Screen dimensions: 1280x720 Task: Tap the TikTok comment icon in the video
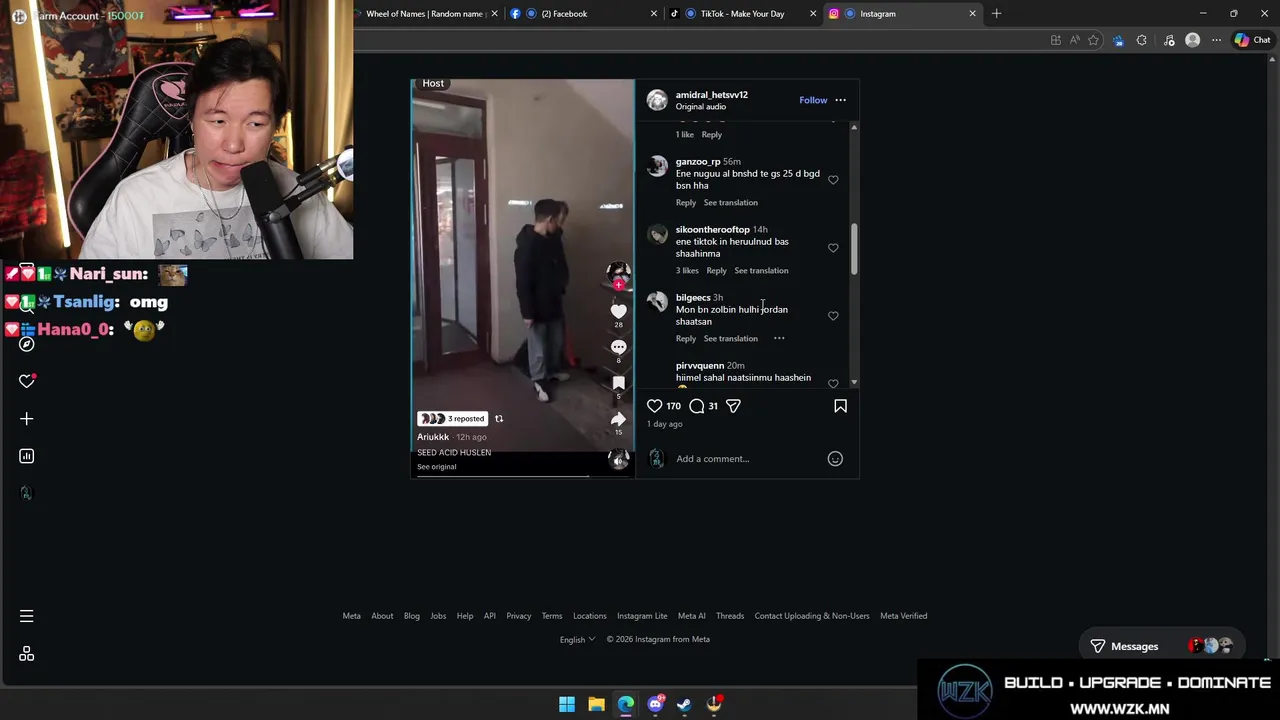pos(618,347)
